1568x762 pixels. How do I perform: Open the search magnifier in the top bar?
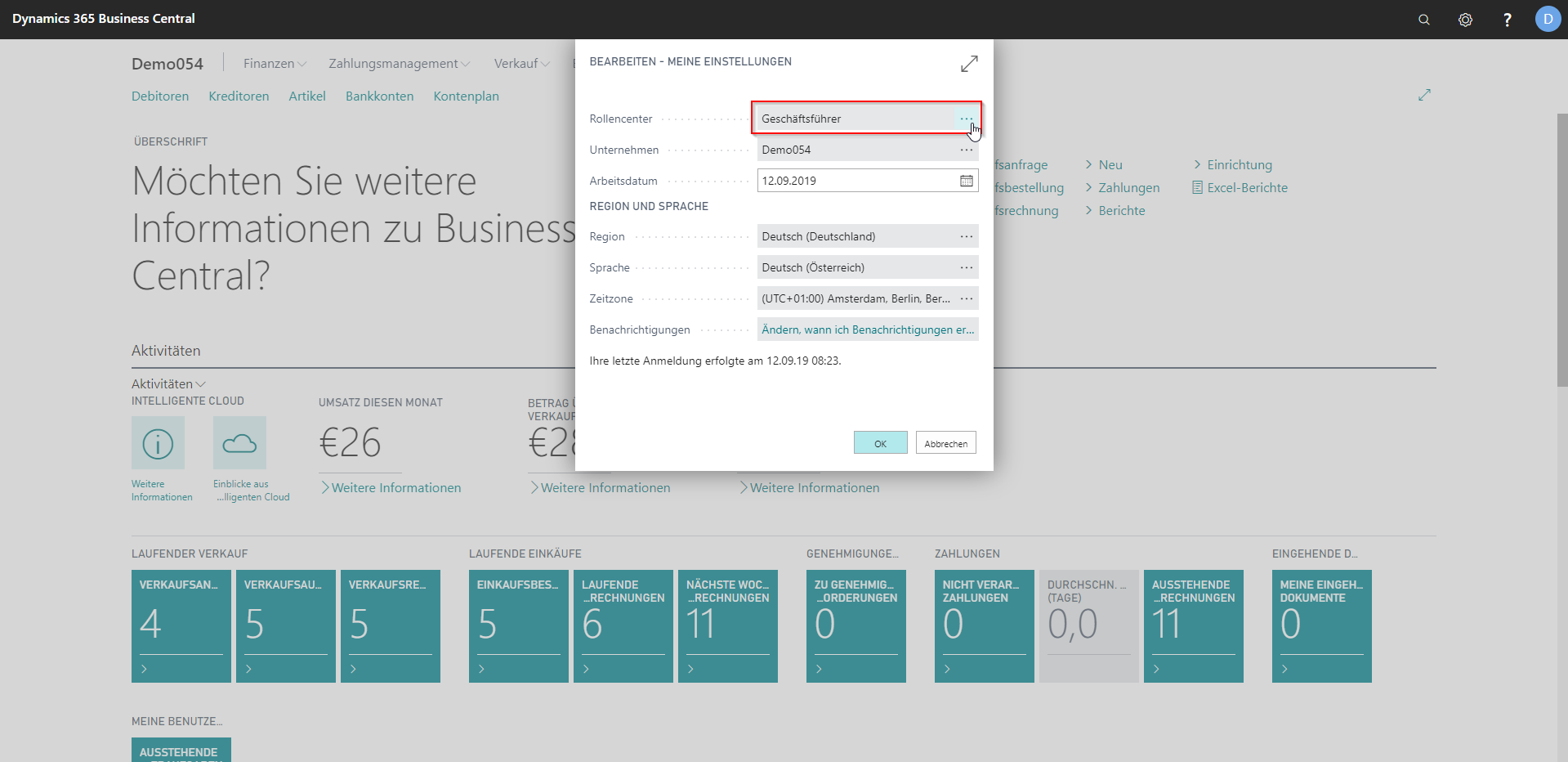pos(1423,20)
